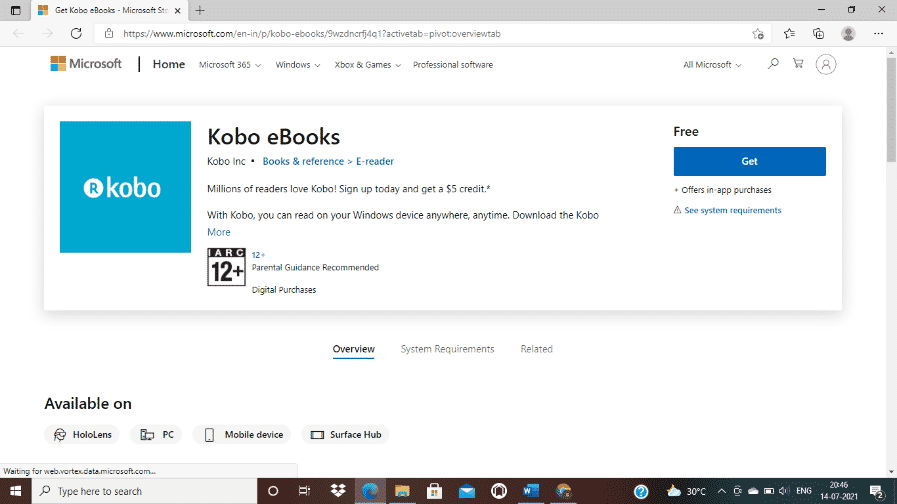Click the IARC 12+ rating badge
This screenshot has width=897, height=504.
click(x=226, y=267)
